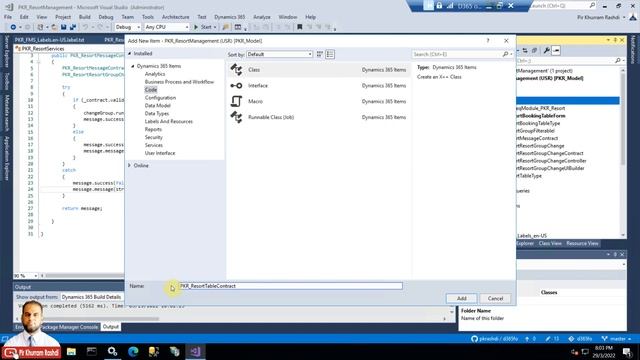Image resolution: width=640 pixels, height=360 pixels.
Task: Click master branch indicator in status bar
Action: [x=616, y=339]
